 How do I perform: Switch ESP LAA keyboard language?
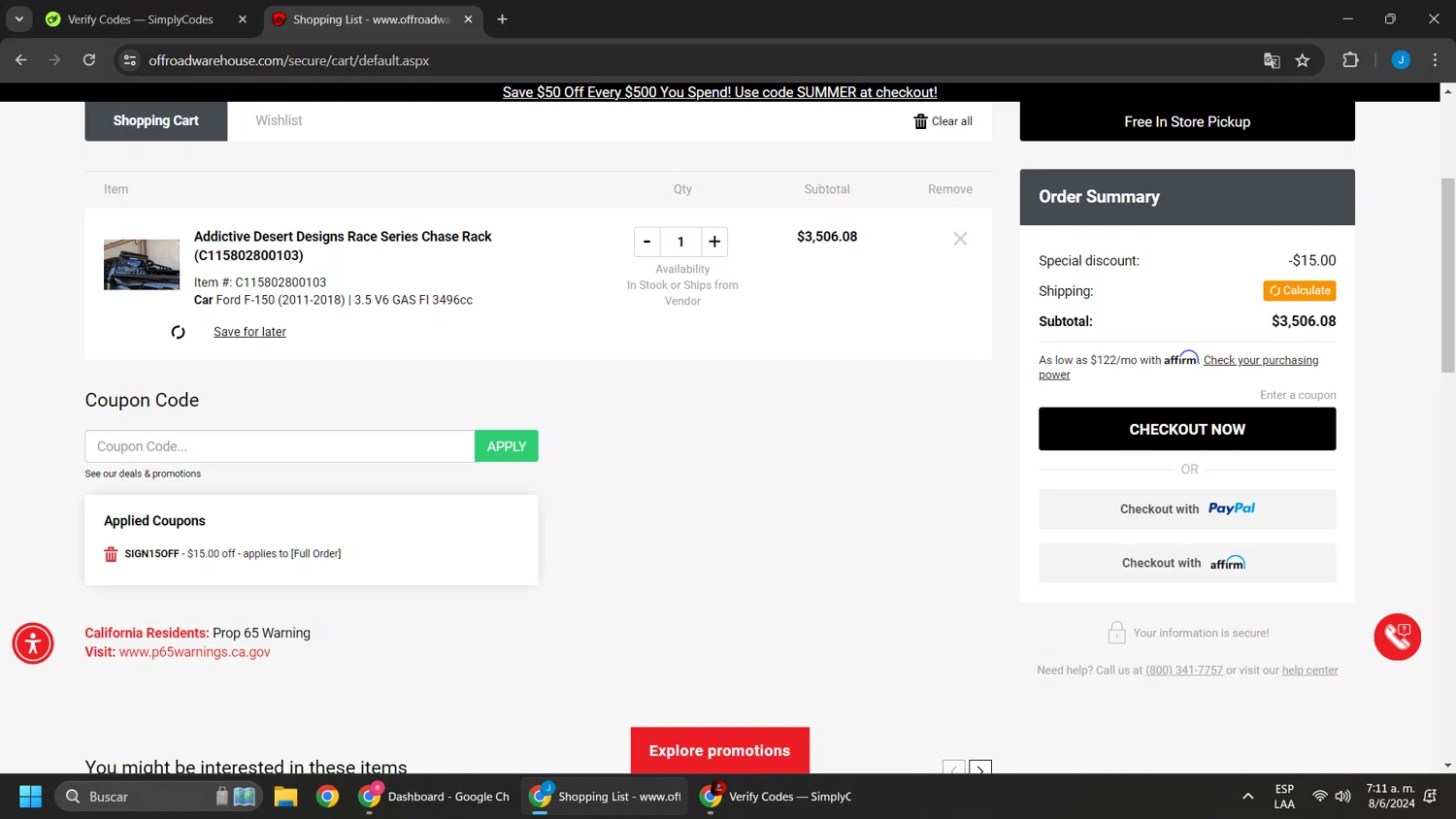click(1284, 797)
